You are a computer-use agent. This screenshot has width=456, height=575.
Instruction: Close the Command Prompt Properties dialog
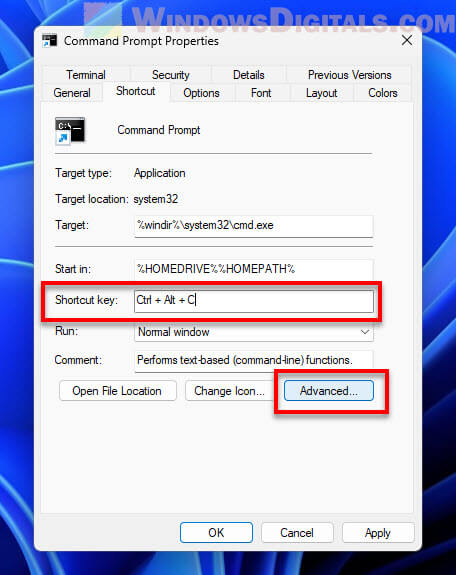point(407,40)
